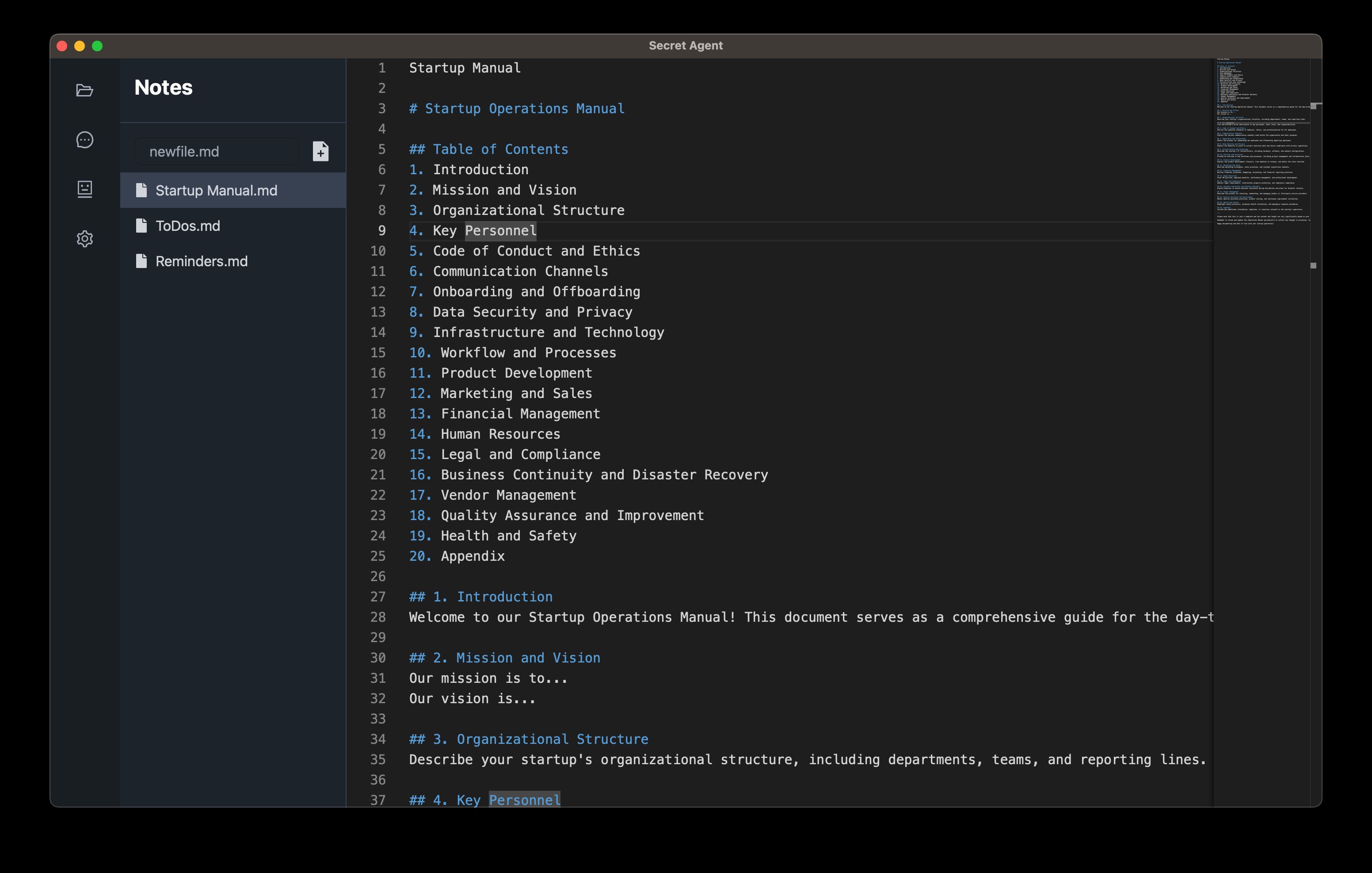
Task: Click line number 27 in gutter
Action: pyautogui.click(x=378, y=597)
